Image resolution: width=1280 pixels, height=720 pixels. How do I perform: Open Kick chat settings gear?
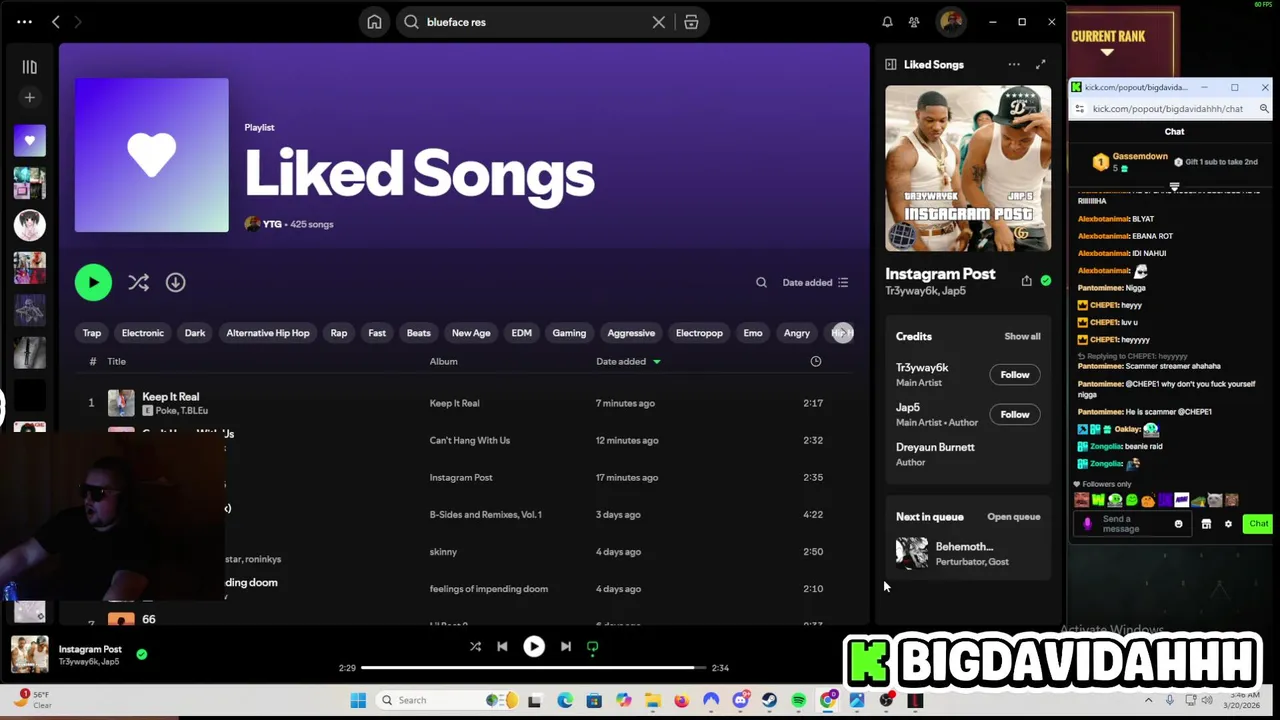[1228, 524]
